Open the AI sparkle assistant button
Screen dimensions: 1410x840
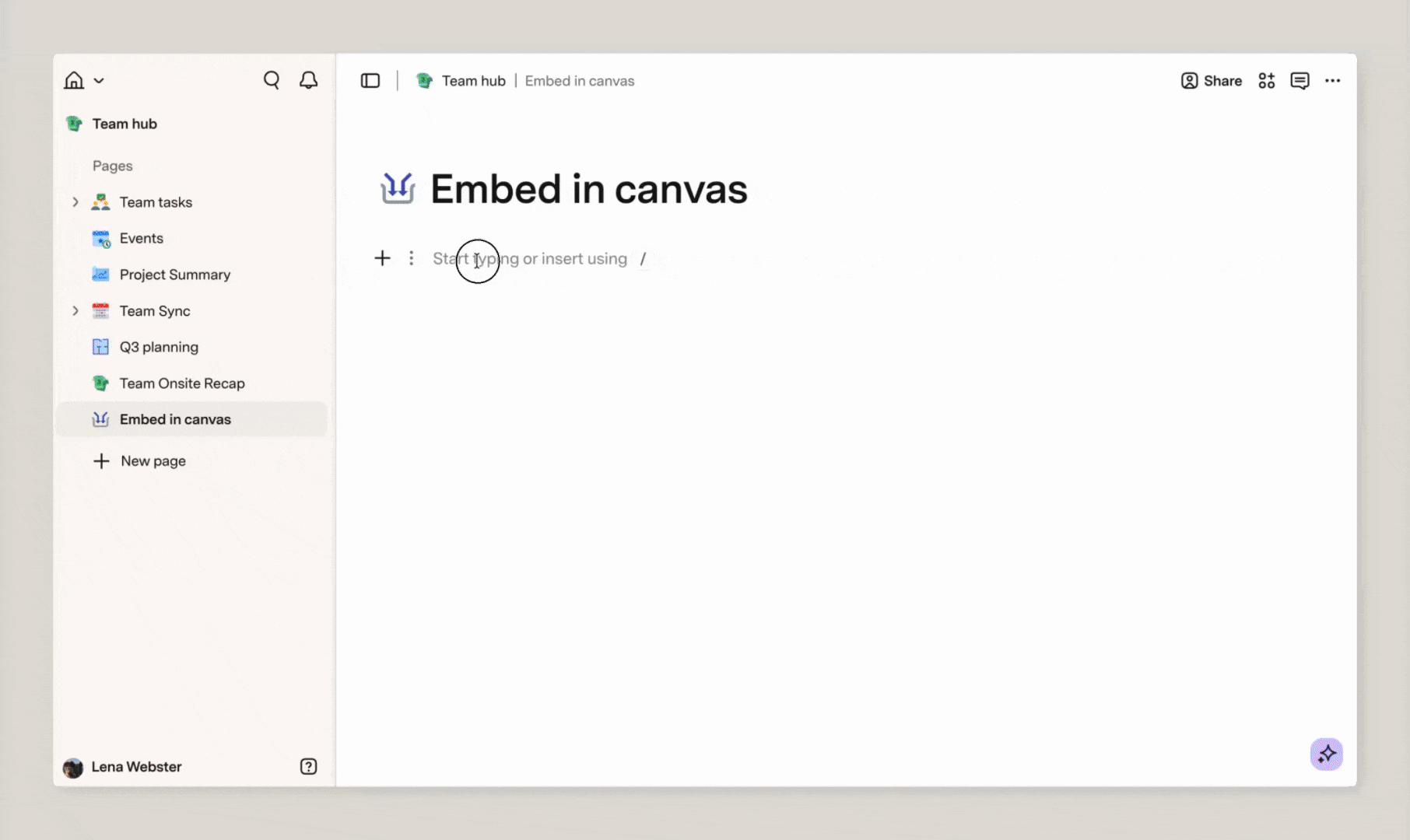click(x=1327, y=754)
